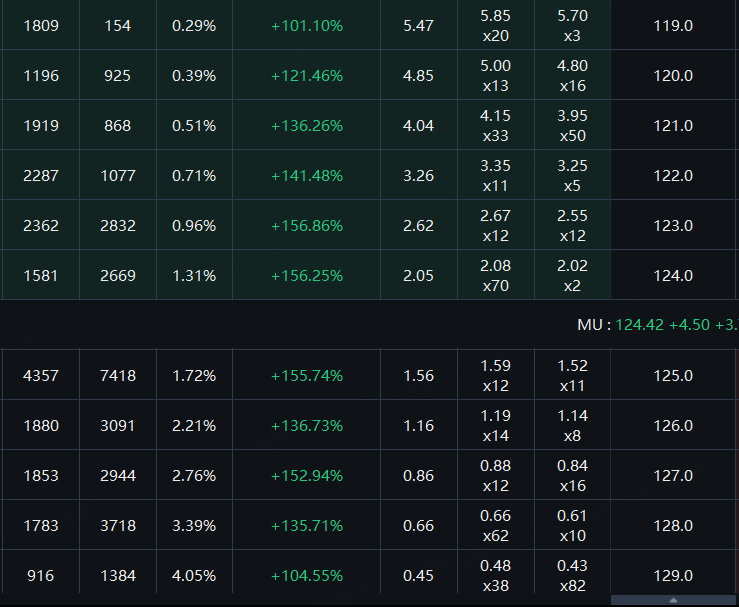Select the 1.52 x11 ask quote
The image size is (739, 607).
pyautogui.click(x=572, y=376)
